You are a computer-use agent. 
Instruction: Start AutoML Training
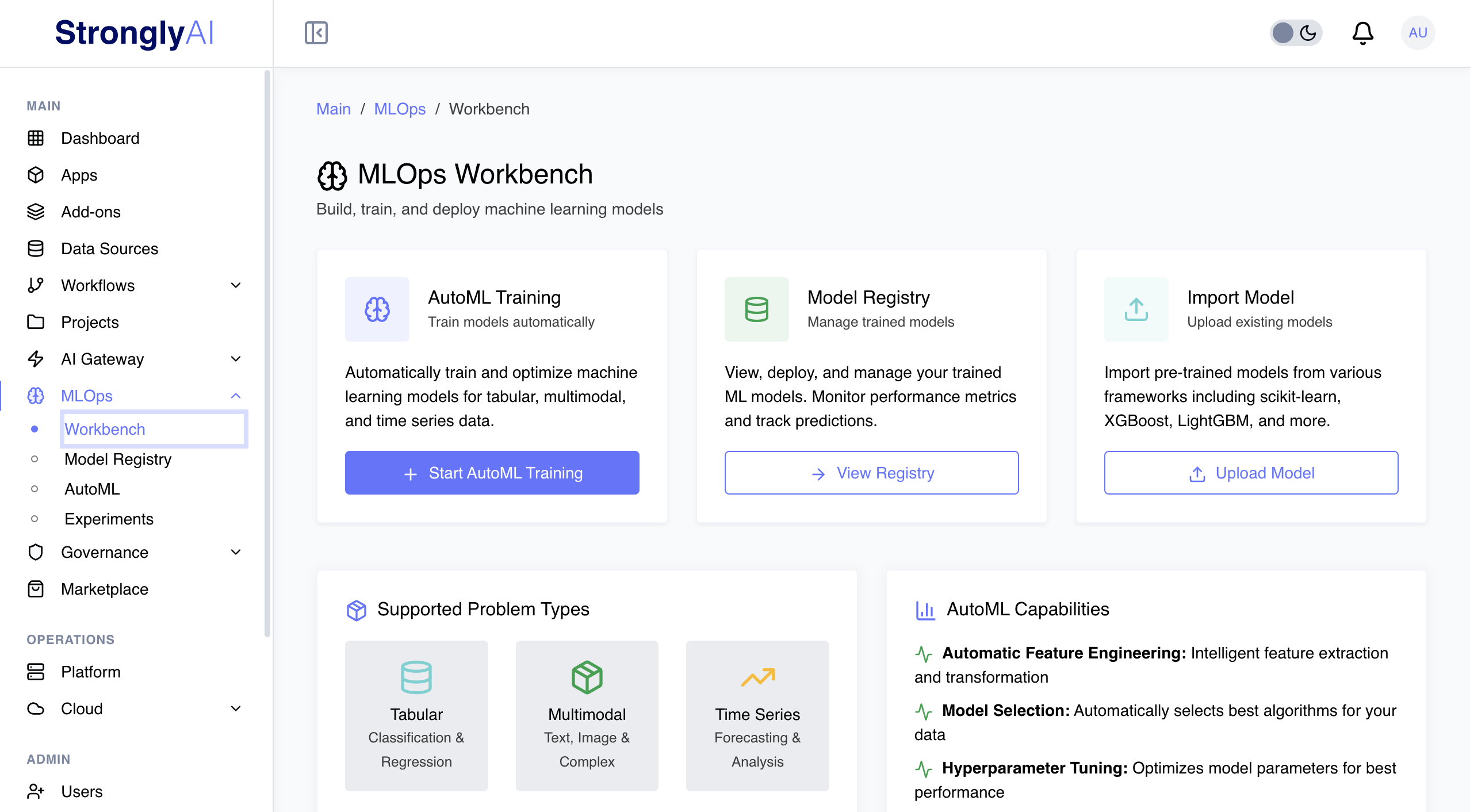click(491, 473)
